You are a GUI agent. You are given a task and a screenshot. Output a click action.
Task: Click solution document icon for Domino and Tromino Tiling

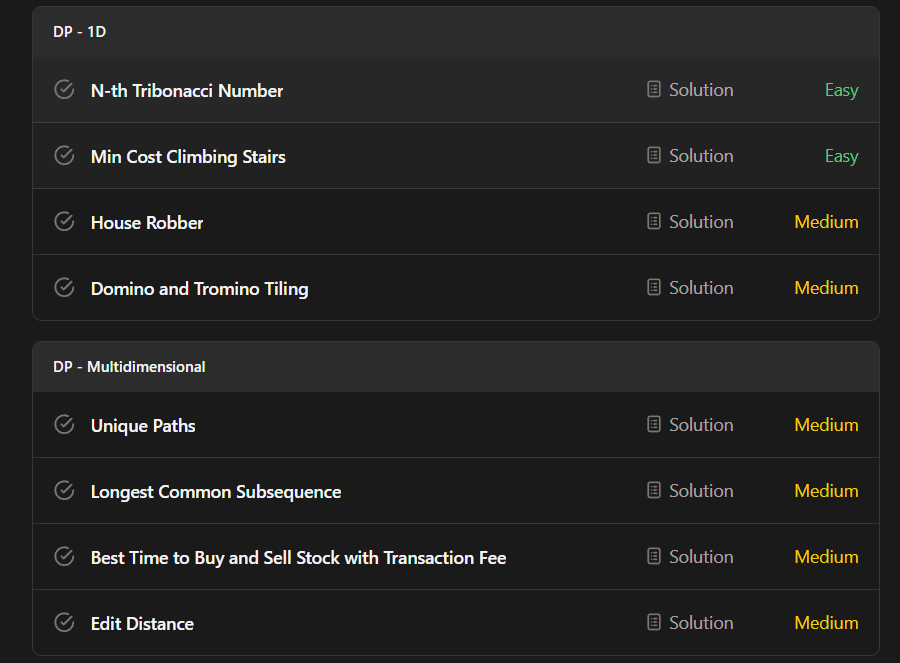click(654, 288)
